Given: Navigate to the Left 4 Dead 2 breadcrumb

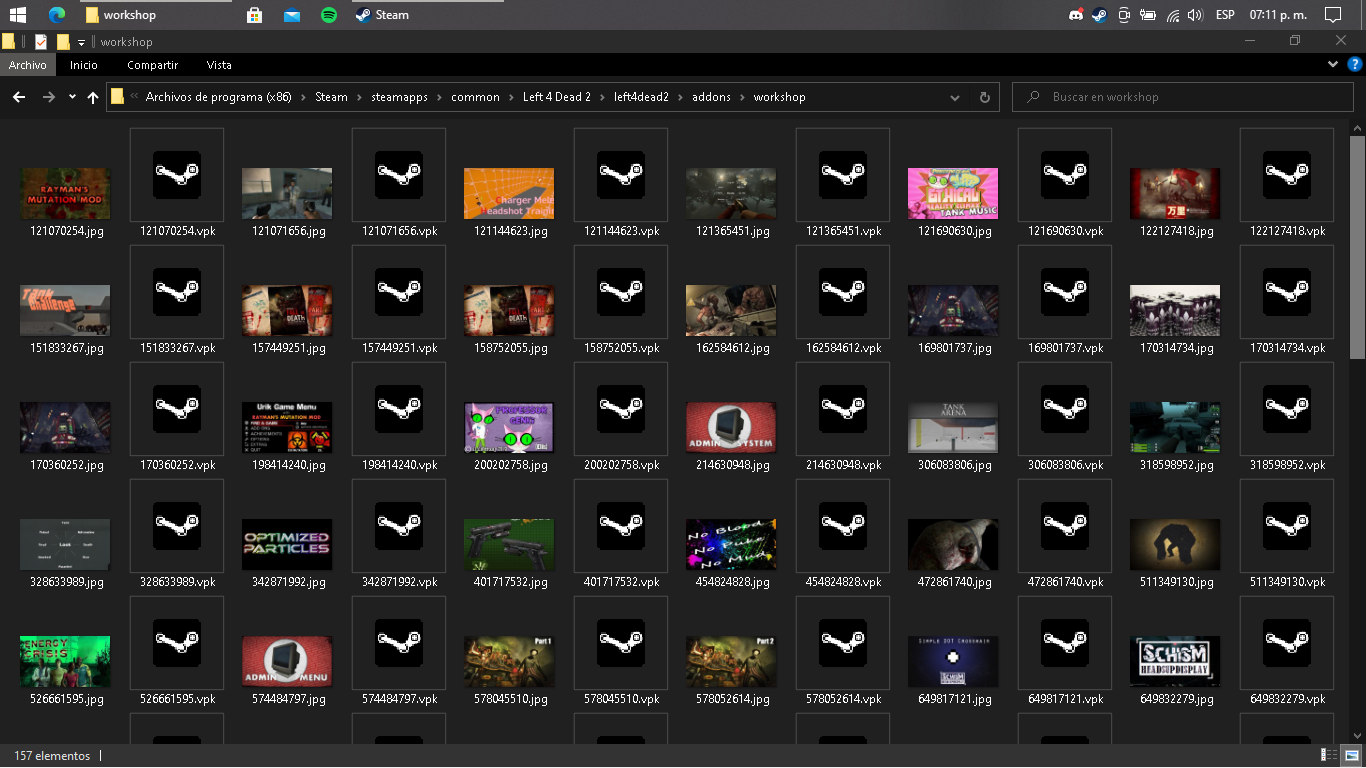Looking at the screenshot, I should tap(557, 97).
